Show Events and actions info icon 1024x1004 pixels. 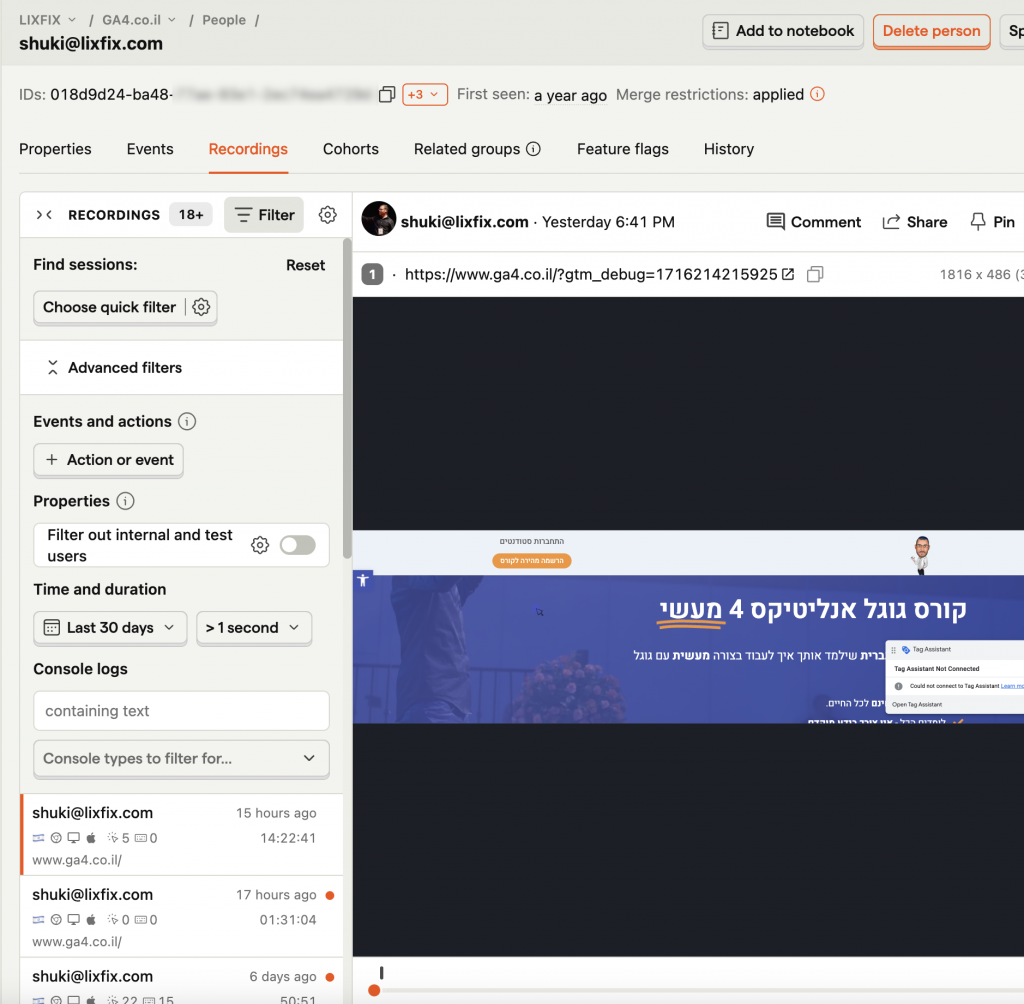coord(187,421)
